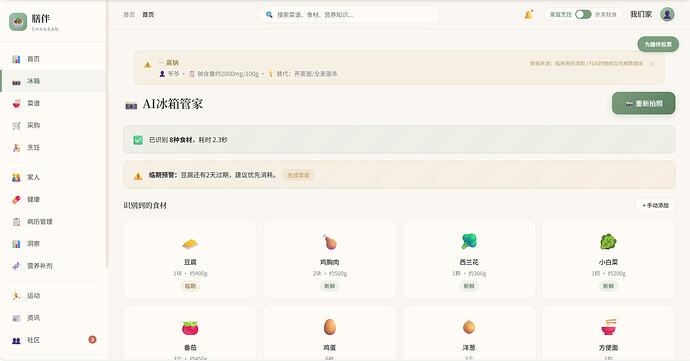Click the 临期预警 warning triangle icon

(x=138, y=176)
